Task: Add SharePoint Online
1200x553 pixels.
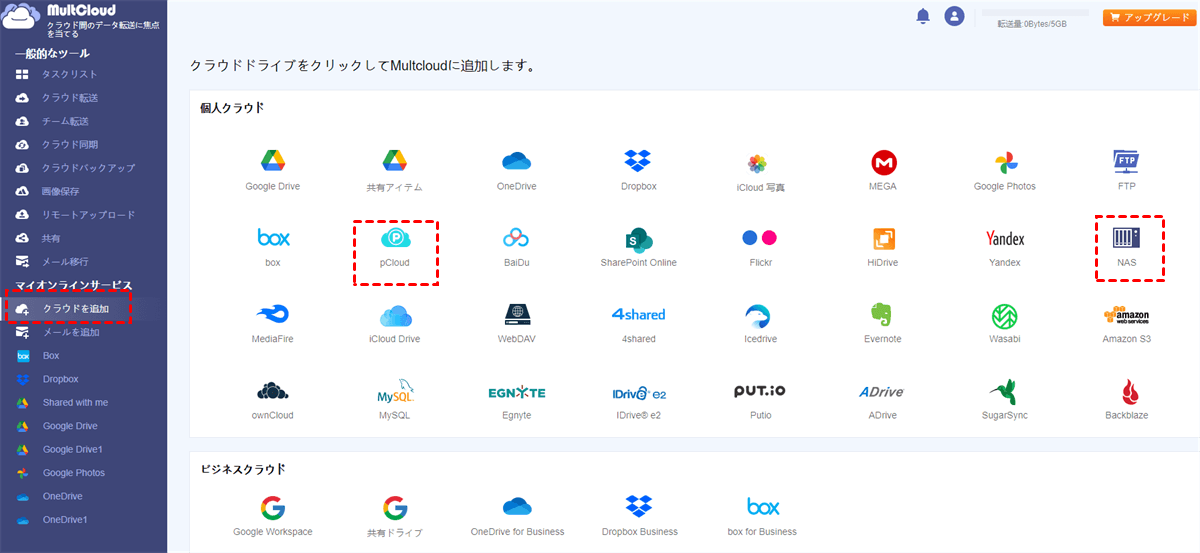Action: click(x=638, y=247)
